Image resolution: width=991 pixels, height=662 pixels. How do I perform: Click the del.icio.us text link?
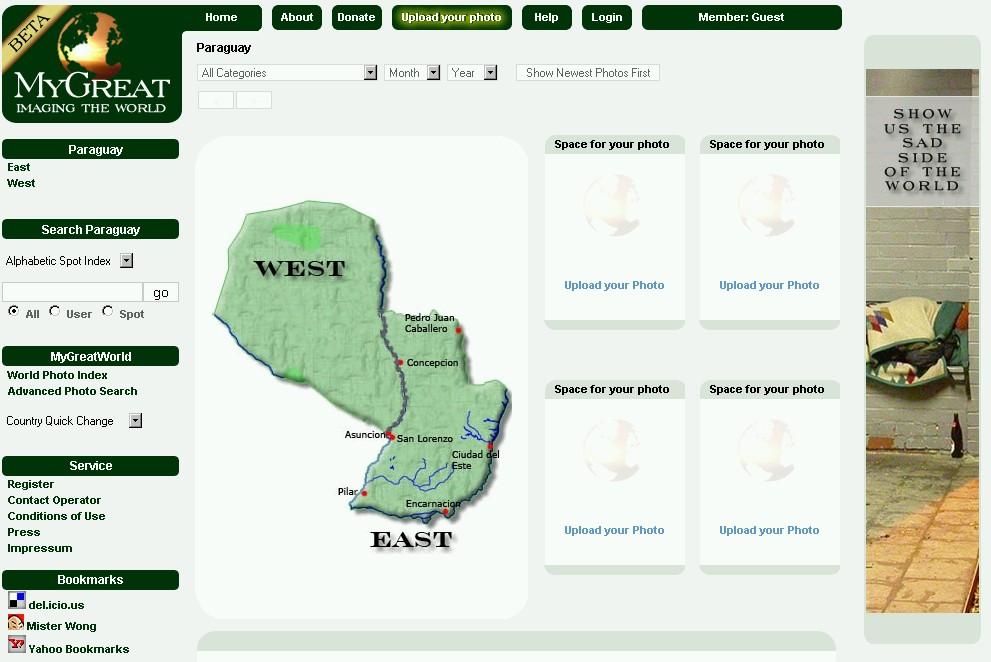coord(56,604)
